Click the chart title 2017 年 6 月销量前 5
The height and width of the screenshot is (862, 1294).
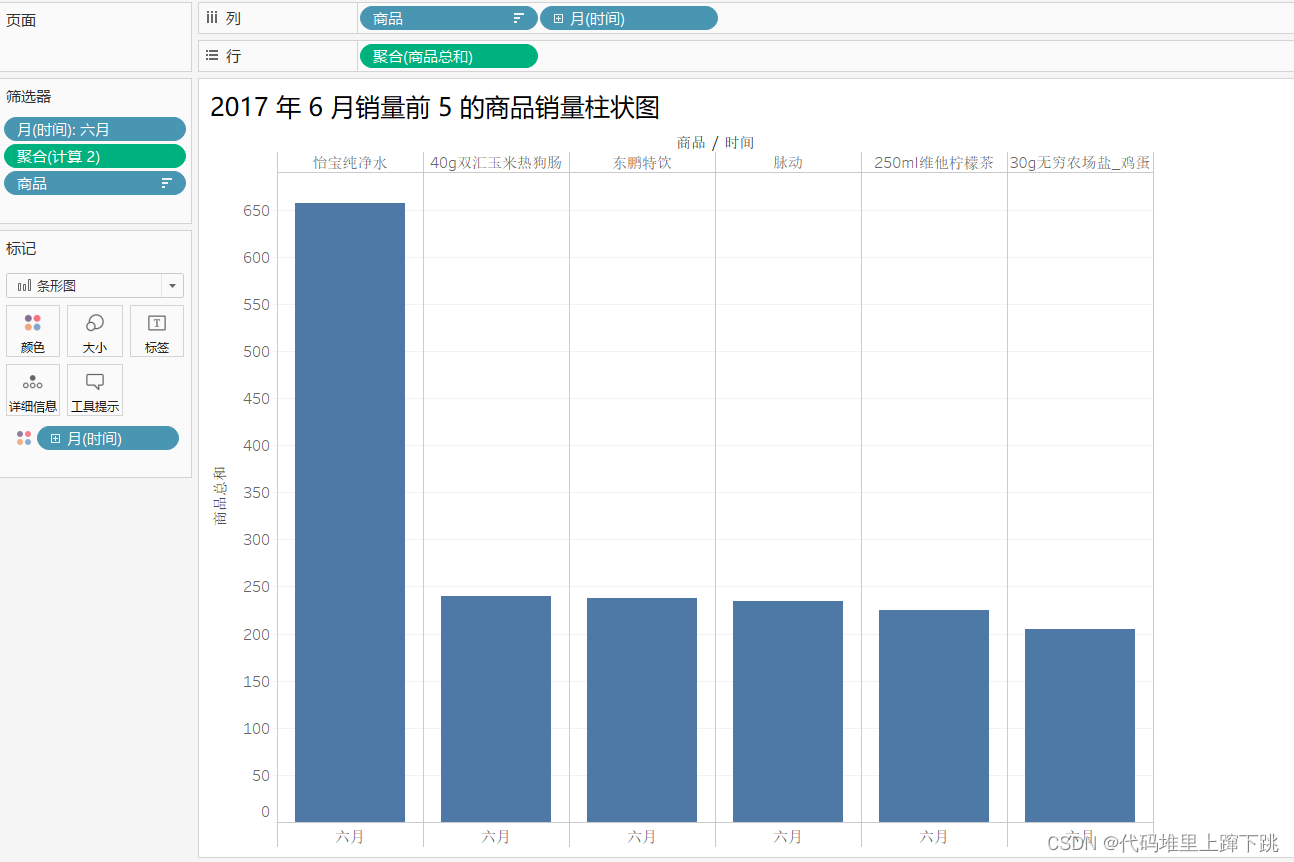435,107
